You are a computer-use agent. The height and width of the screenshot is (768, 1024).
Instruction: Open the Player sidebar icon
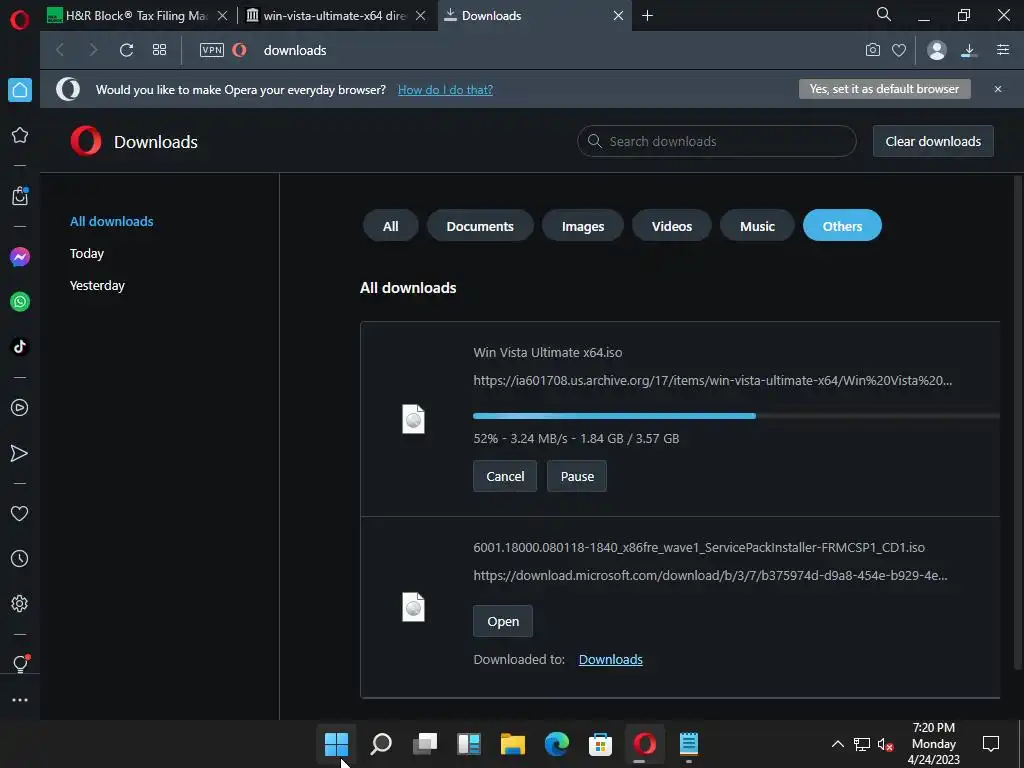20,408
